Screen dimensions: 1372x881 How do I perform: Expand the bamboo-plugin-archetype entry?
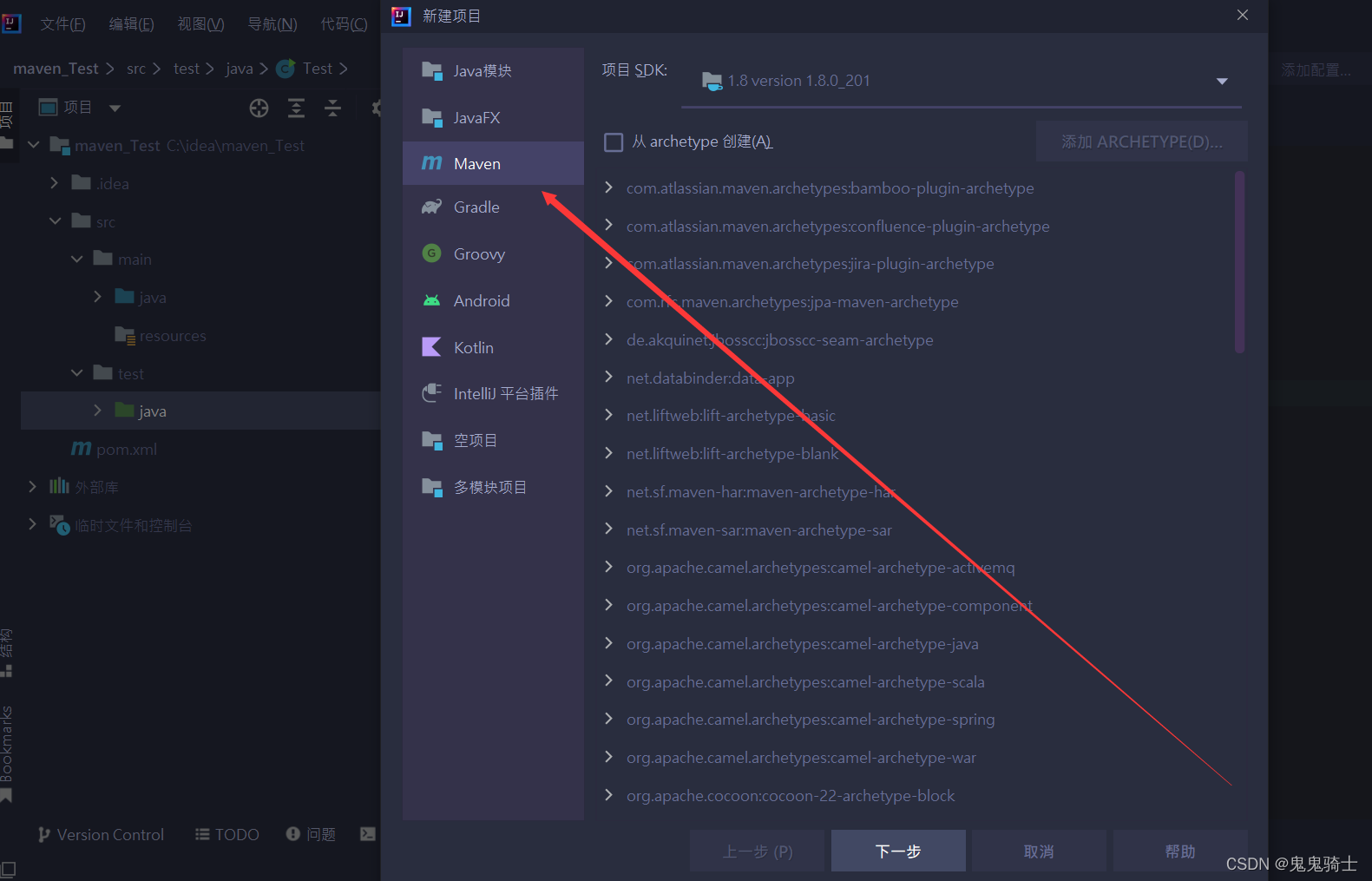[x=608, y=187]
